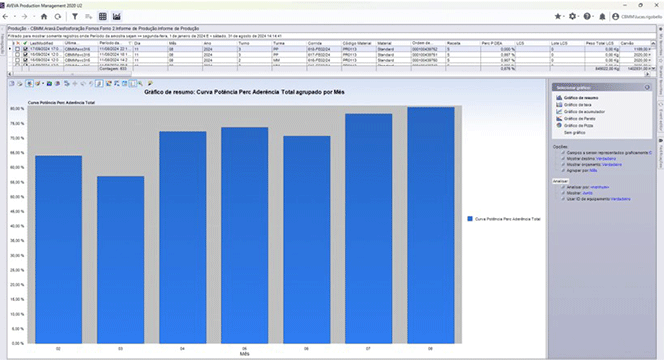Open the notifications bell icon
This screenshot has height=360, width=664.
pyautogui.click(x=602, y=17)
